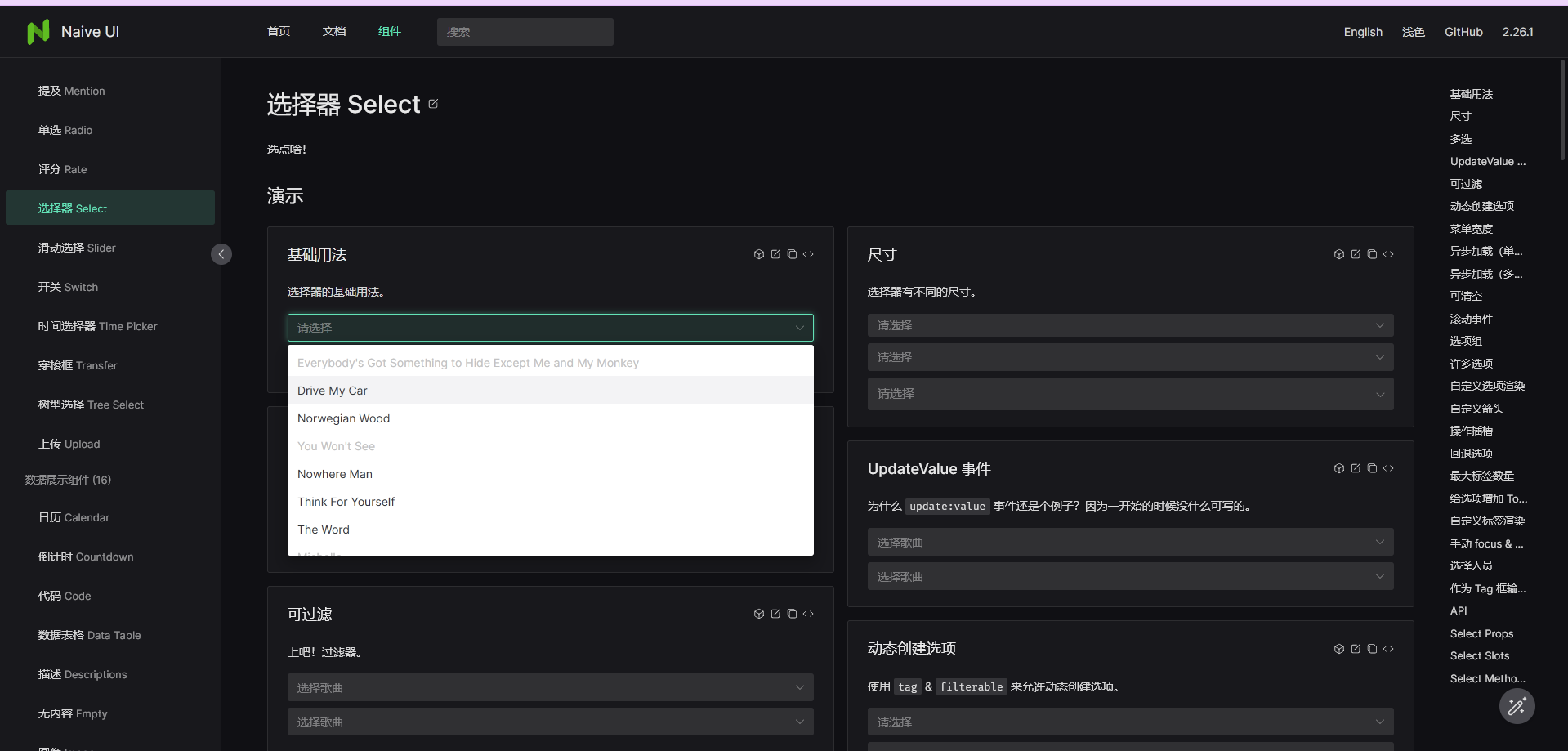1568x751 pixels.
Task: Click edit icon beside the 选择器 Select title
Action: pyautogui.click(x=433, y=104)
